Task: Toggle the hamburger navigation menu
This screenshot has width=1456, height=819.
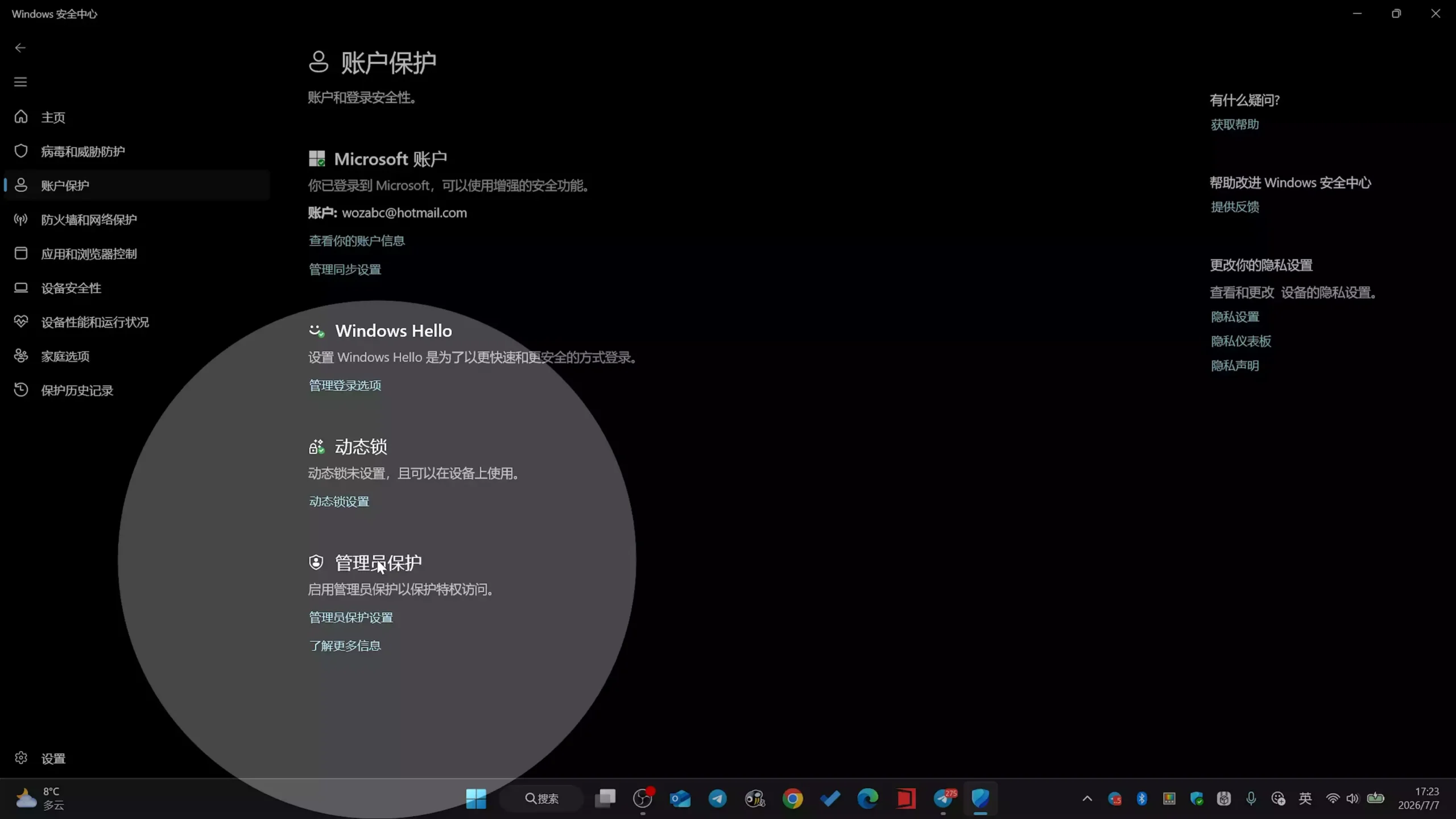Action: [x=20, y=82]
